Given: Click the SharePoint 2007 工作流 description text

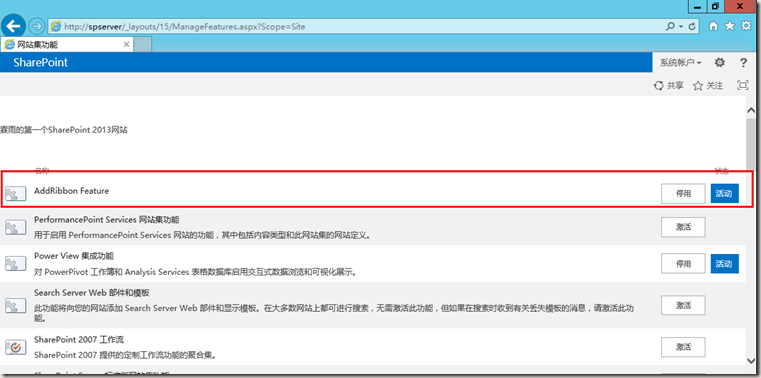Looking at the screenshot, I should (x=125, y=355).
